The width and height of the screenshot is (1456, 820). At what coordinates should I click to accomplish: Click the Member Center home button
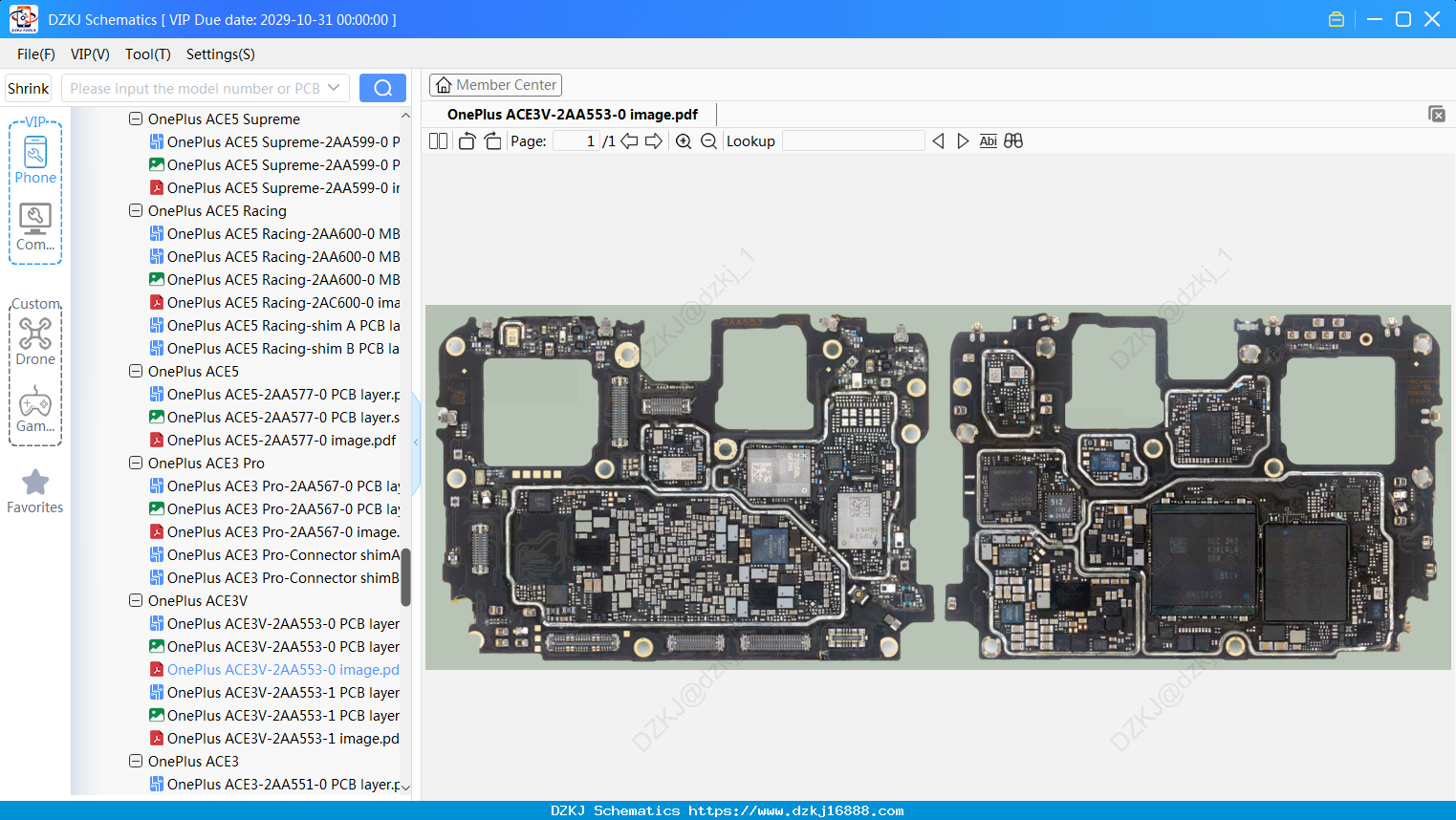pyautogui.click(x=495, y=85)
